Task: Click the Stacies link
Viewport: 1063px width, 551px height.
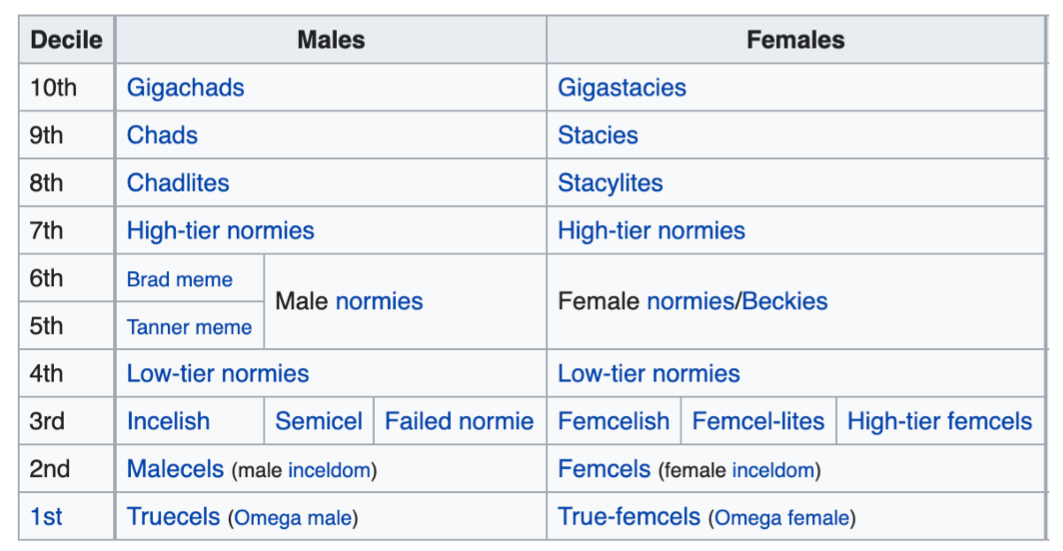Action: coord(598,135)
